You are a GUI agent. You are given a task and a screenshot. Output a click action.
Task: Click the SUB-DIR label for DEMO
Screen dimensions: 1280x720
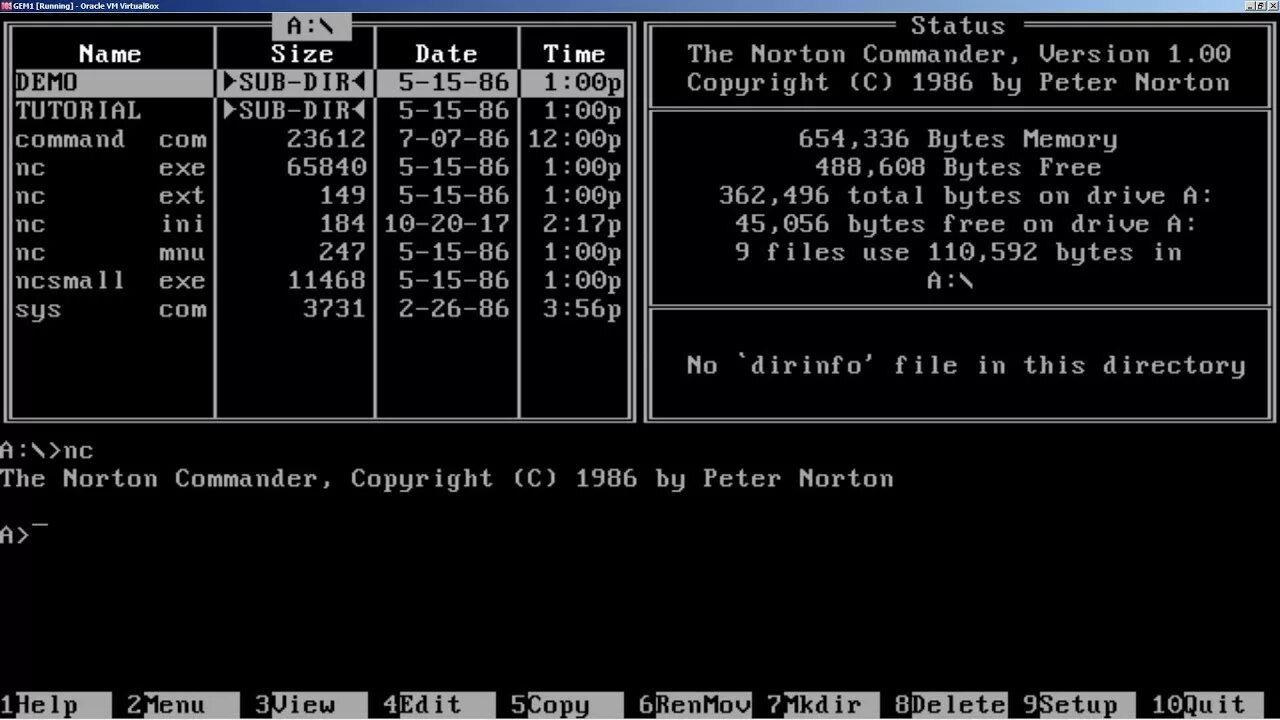coord(295,82)
